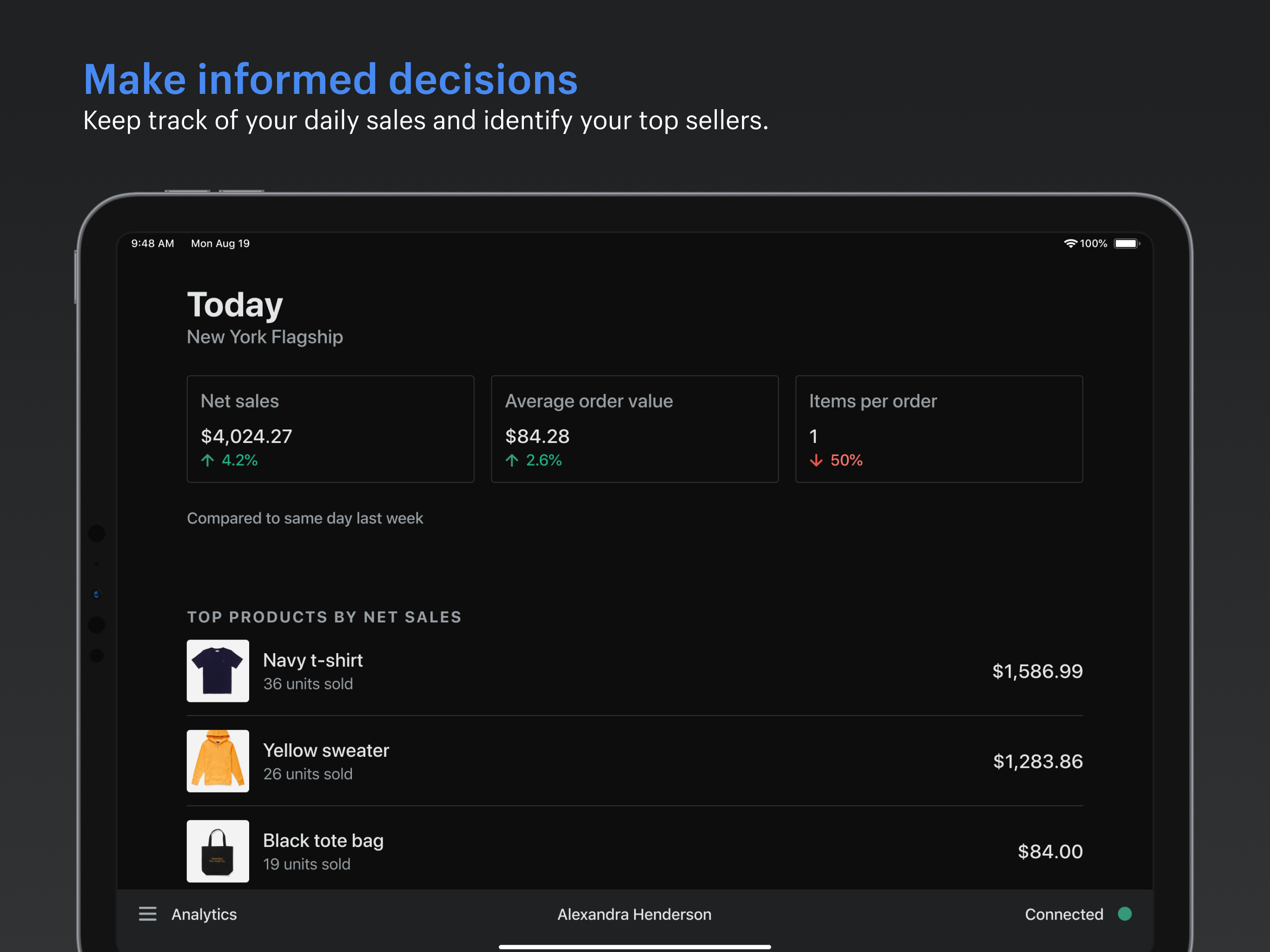Tap the home indicator bar at bottom
Viewport: 1270px width, 952px height.
[635, 946]
